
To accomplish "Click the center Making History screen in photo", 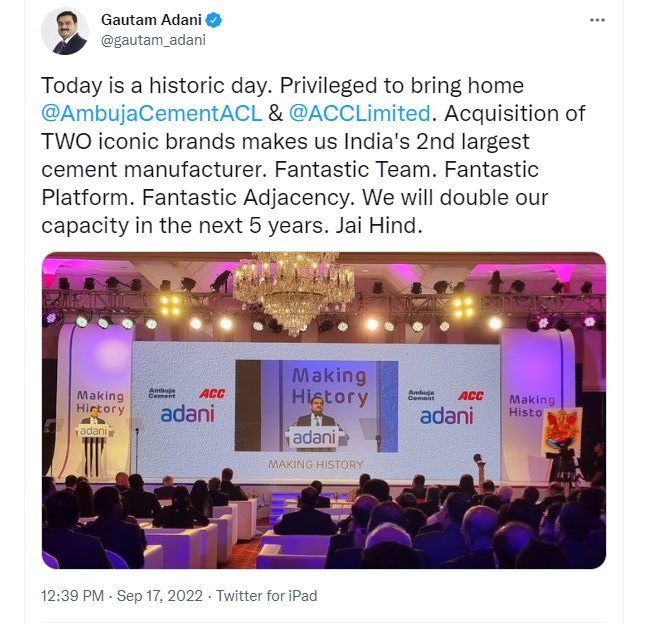I will (317, 406).
